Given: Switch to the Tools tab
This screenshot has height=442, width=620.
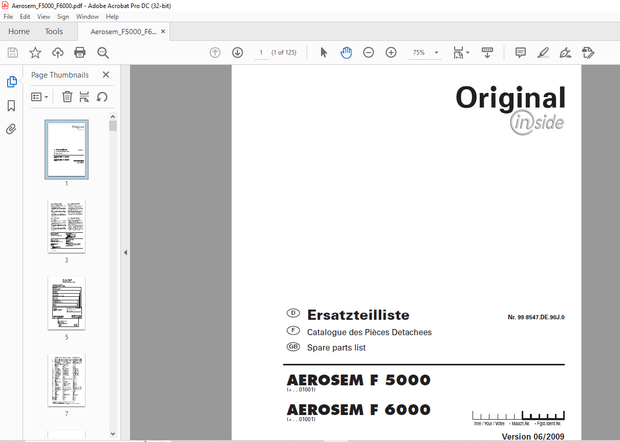Looking at the screenshot, I should click(54, 31).
